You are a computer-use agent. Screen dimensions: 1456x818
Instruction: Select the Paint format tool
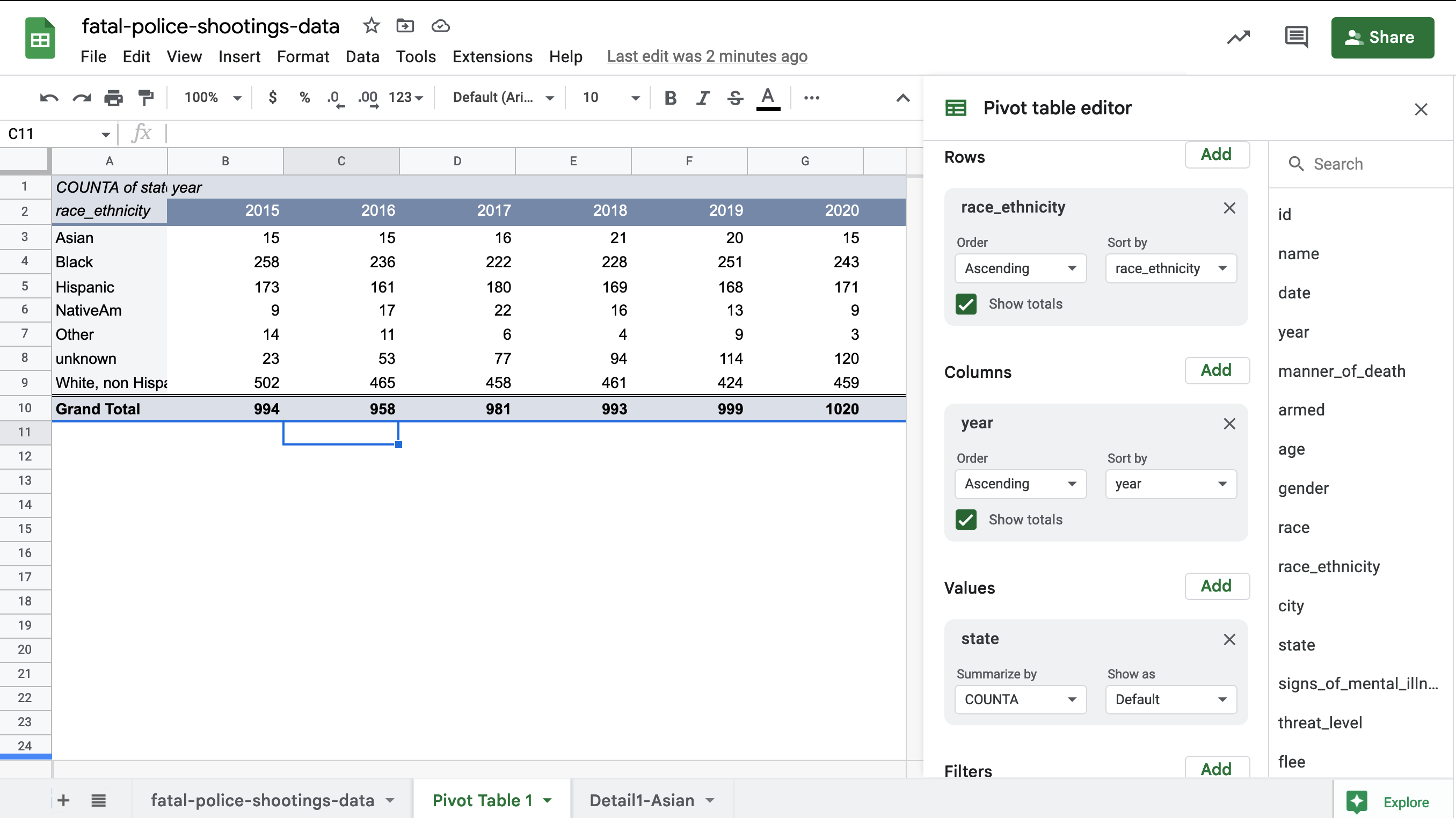tap(146, 98)
